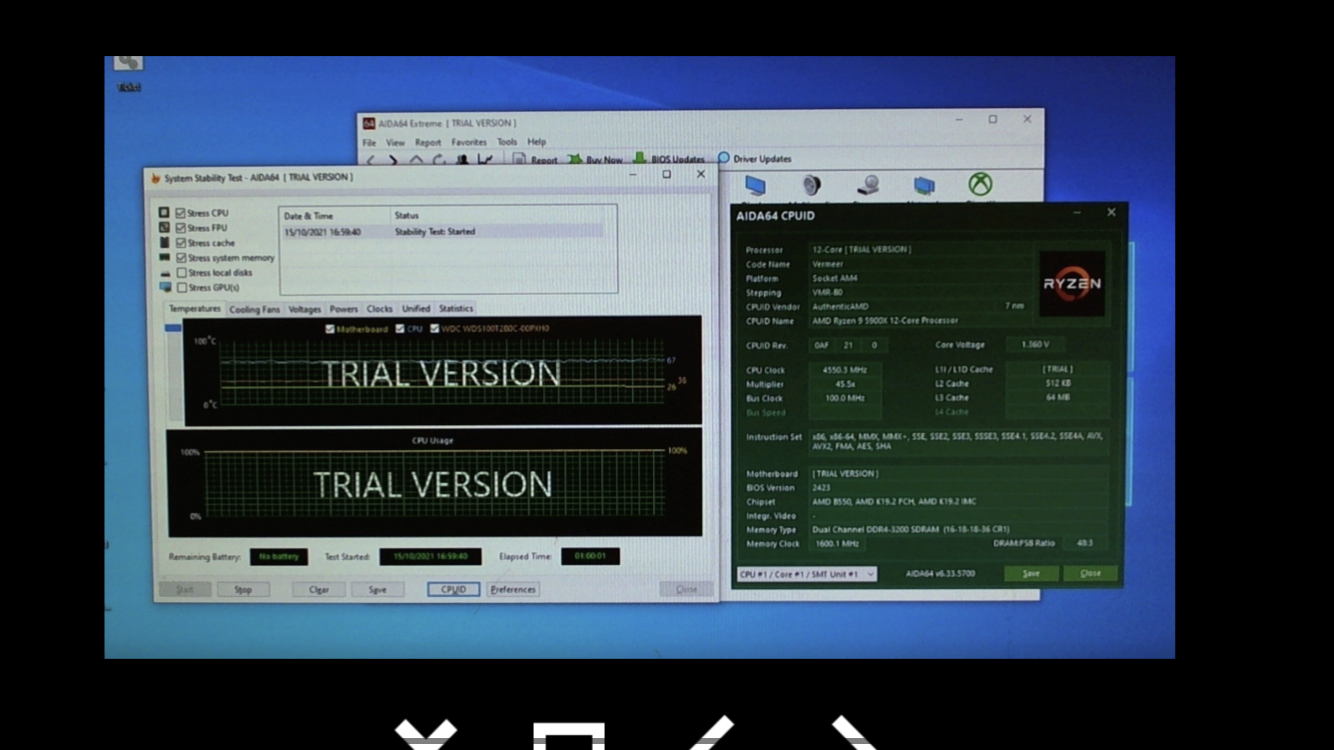Open the Network computers icon
The width and height of the screenshot is (1334, 750).
coord(924,186)
